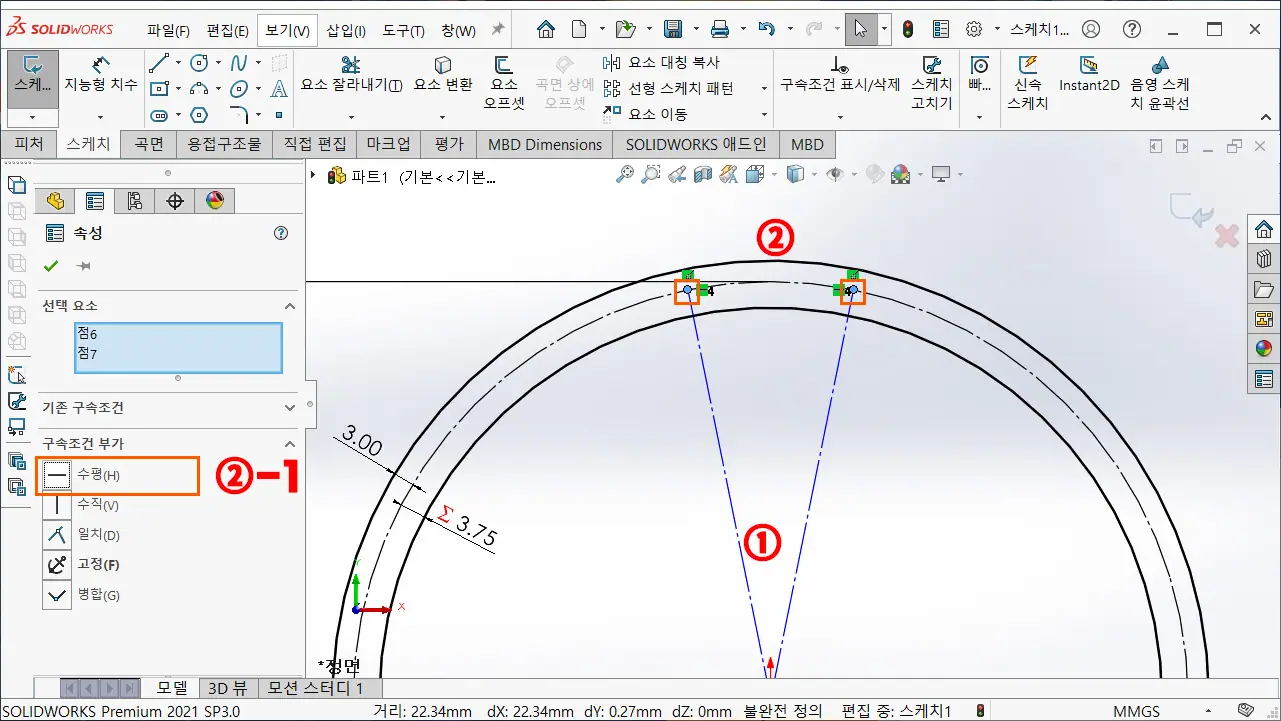Select the Centerpoint Arc sketch tool
The width and height of the screenshot is (1281, 721).
[199, 89]
